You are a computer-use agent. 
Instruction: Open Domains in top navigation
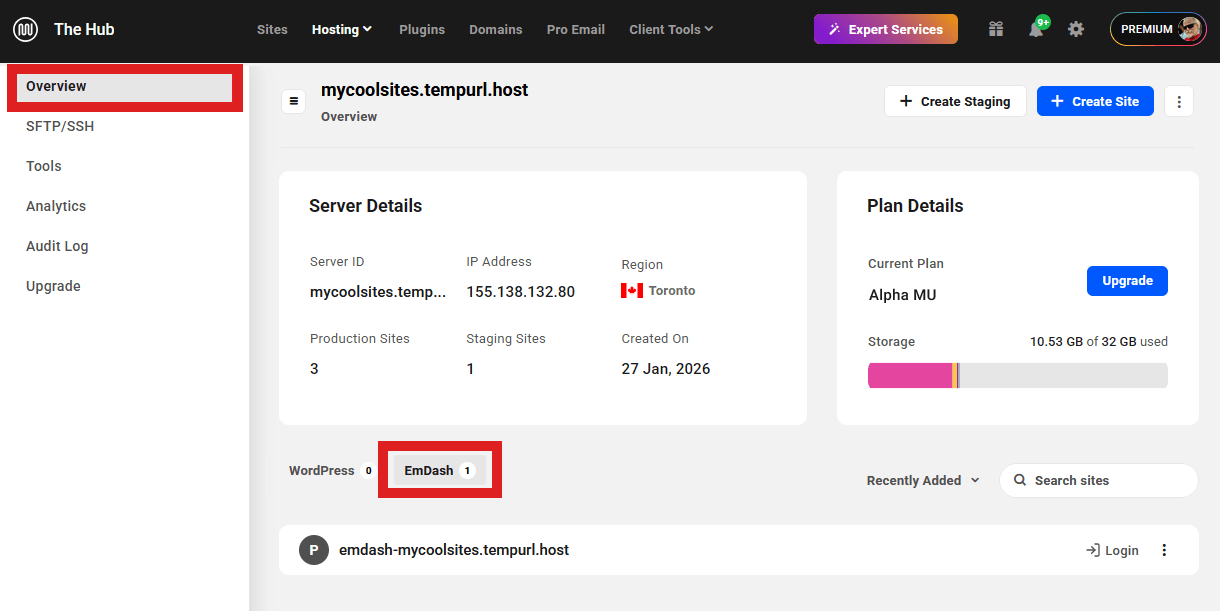coord(496,29)
